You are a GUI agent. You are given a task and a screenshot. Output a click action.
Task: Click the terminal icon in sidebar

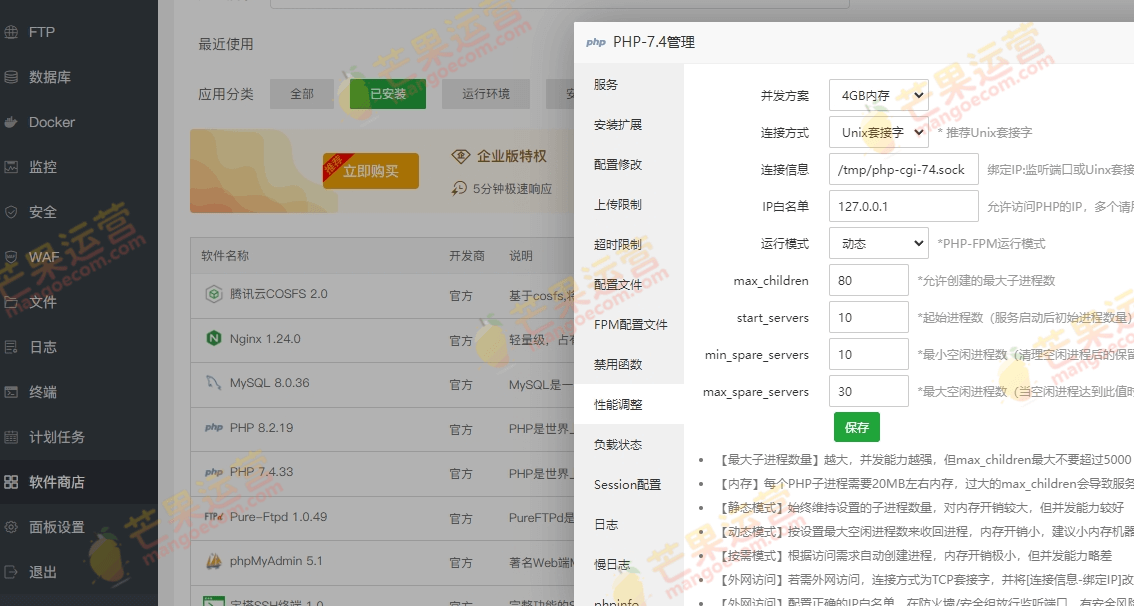tap(12, 392)
